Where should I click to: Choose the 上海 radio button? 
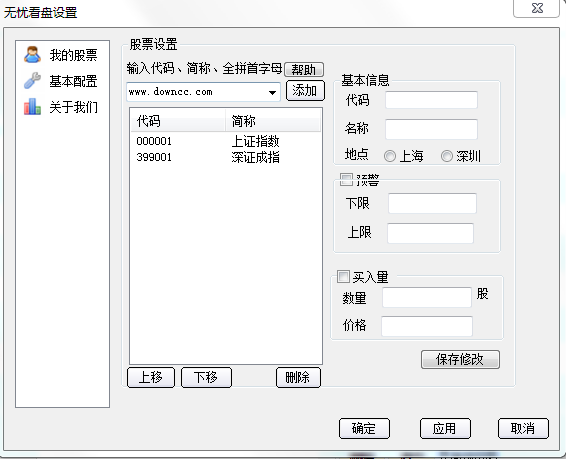click(390, 156)
